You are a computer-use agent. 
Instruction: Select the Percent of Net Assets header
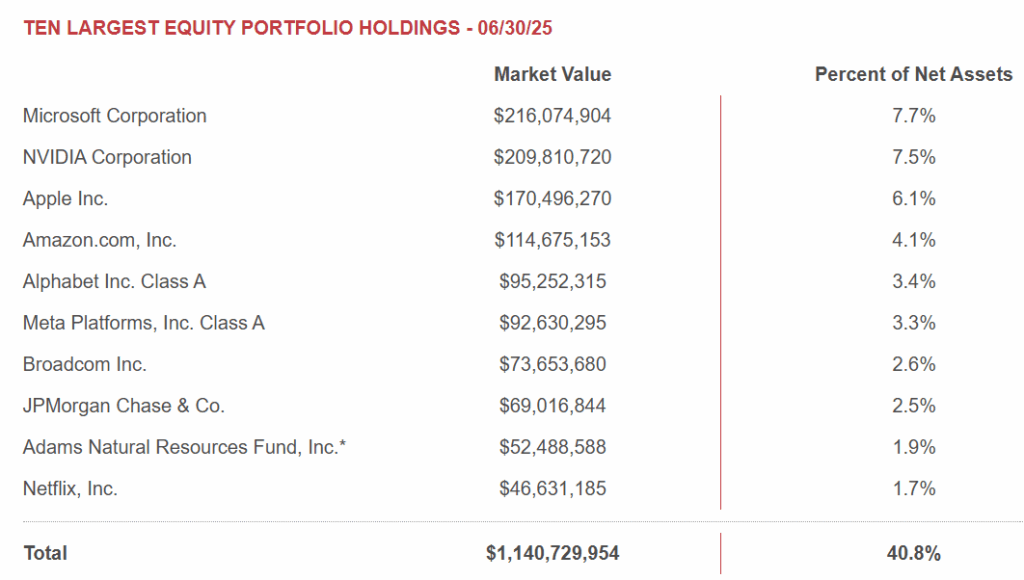[914, 74]
